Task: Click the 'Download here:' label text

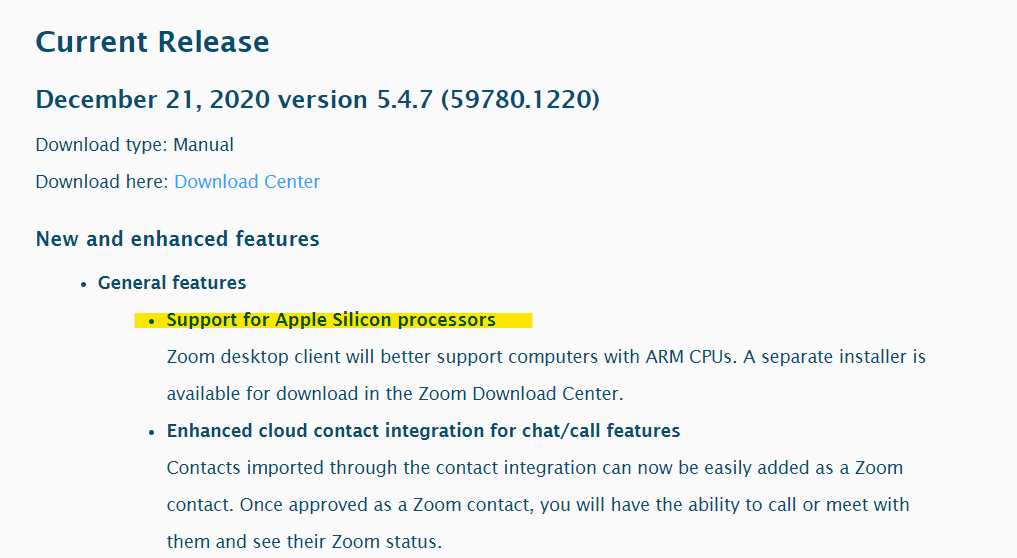Action: click(x=102, y=182)
